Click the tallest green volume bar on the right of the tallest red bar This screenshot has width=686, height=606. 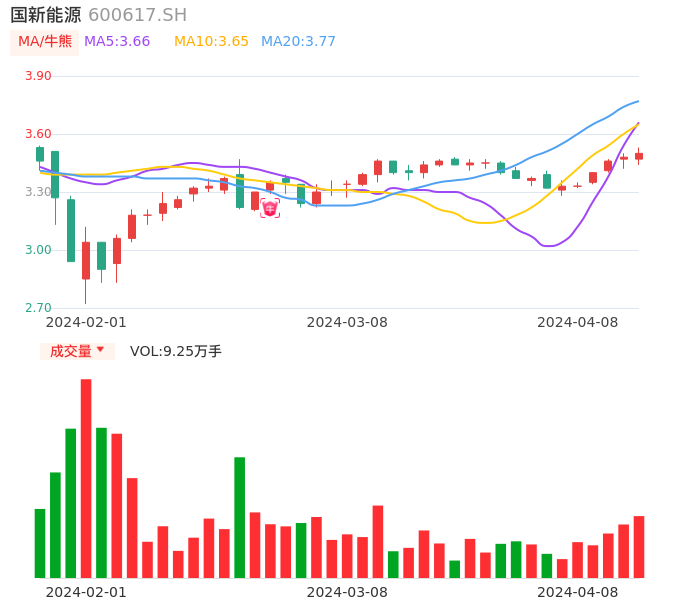(x=101, y=502)
